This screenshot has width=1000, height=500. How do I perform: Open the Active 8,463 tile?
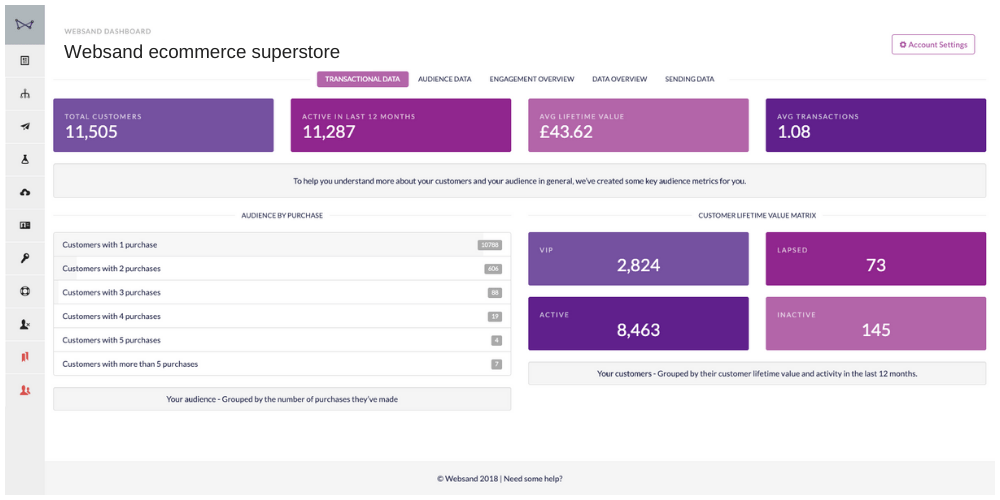pos(638,323)
